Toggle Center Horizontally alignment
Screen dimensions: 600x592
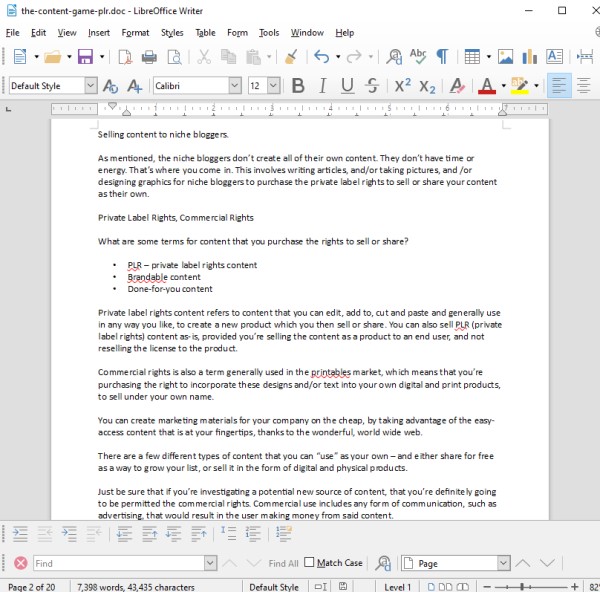click(x=584, y=86)
